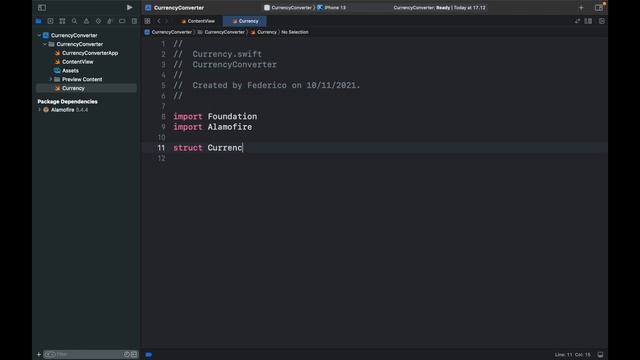Screen dimensions: 640x360
Task: Enable code review changes arrows
Action: [x=577, y=21]
